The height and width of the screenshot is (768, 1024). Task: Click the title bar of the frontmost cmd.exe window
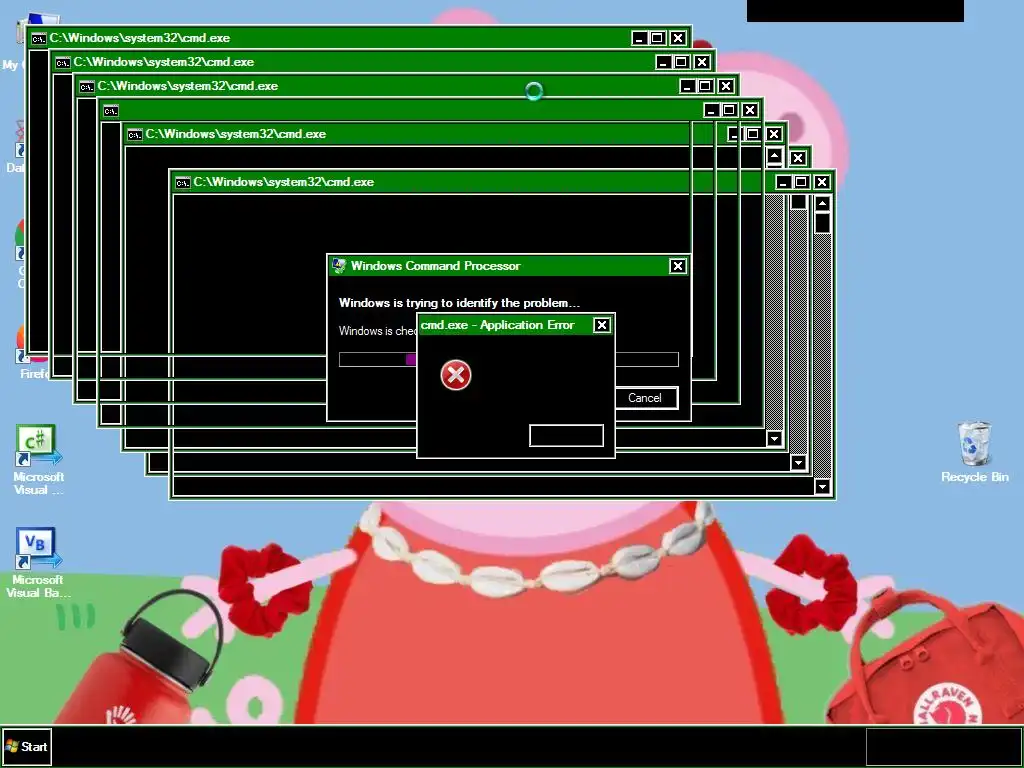coord(502,182)
